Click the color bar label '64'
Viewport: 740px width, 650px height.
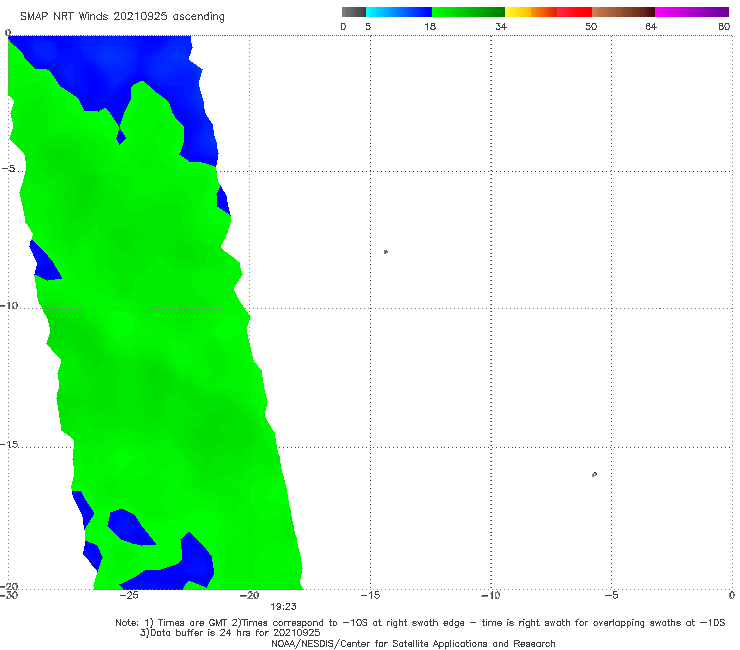coord(651,26)
